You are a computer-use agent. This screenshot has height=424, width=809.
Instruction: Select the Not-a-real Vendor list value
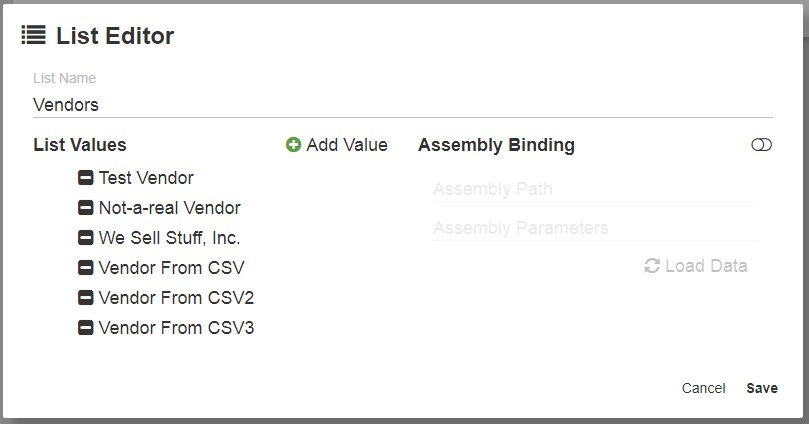click(x=170, y=208)
